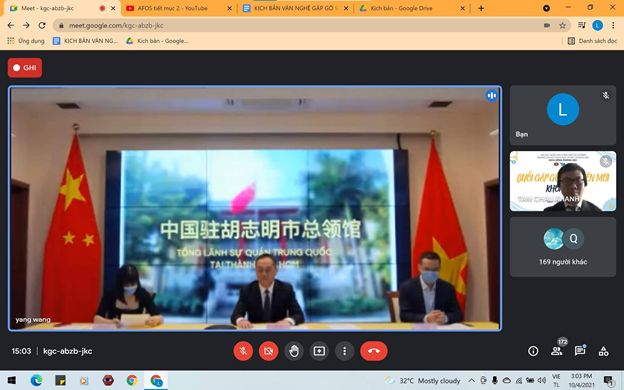This screenshot has height=390, width=624.
Task: Click the meet.google.com address bar
Action: click(302, 25)
